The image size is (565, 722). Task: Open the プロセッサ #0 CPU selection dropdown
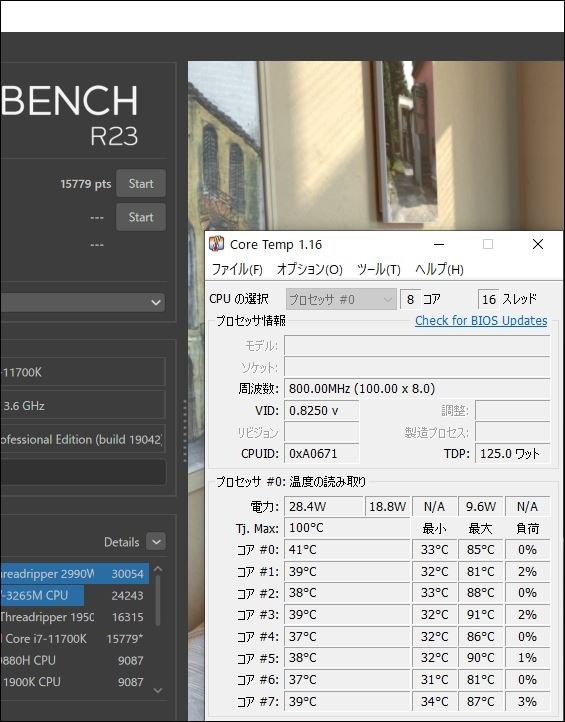[341, 299]
